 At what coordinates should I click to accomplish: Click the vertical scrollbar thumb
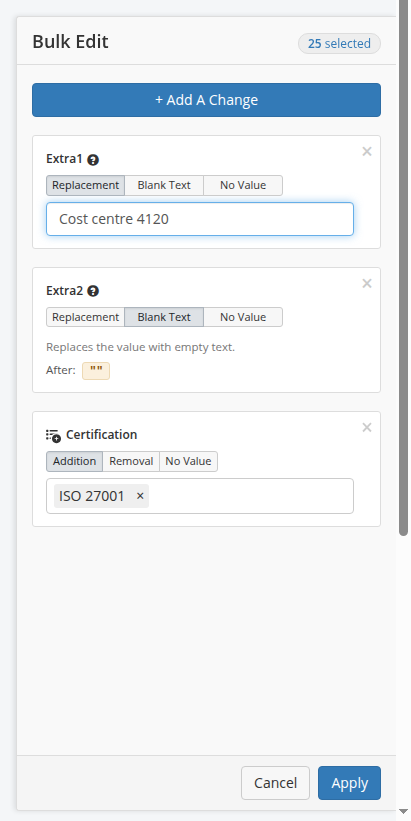(403, 267)
